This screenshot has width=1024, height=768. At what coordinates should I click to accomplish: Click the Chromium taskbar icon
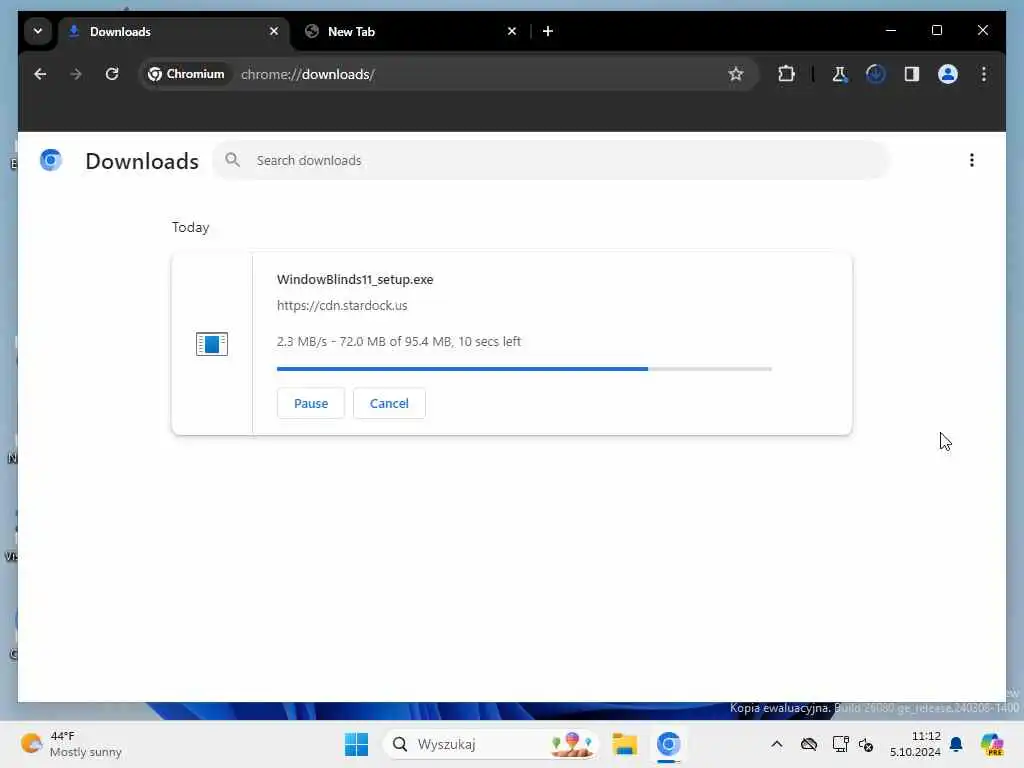coord(669,744)
